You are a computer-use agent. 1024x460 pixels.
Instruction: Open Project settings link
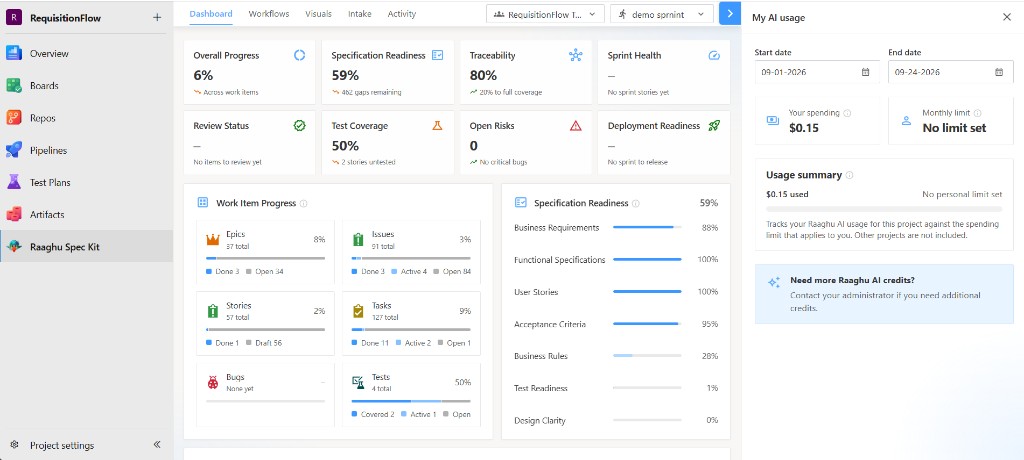(62, 446)
